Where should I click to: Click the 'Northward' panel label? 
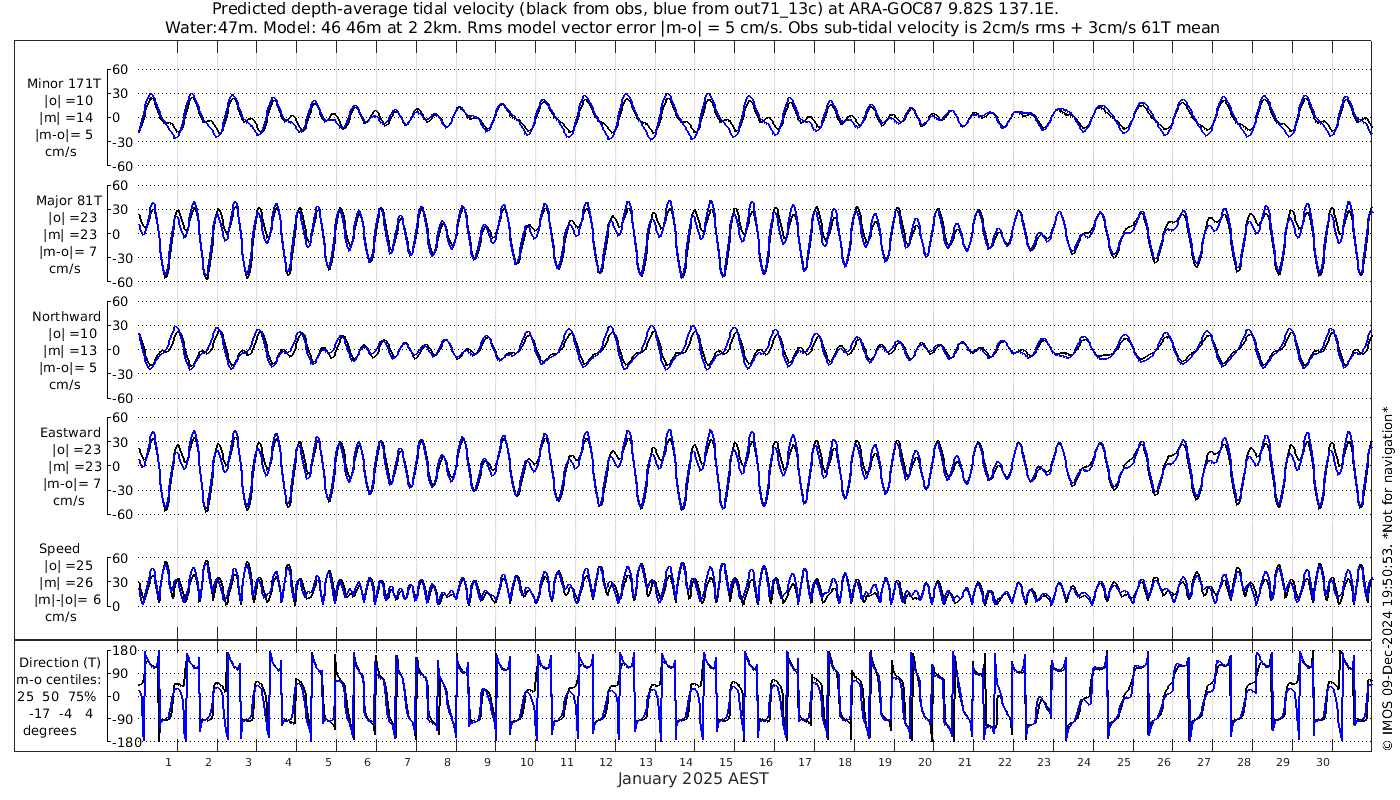pos(67,316)
